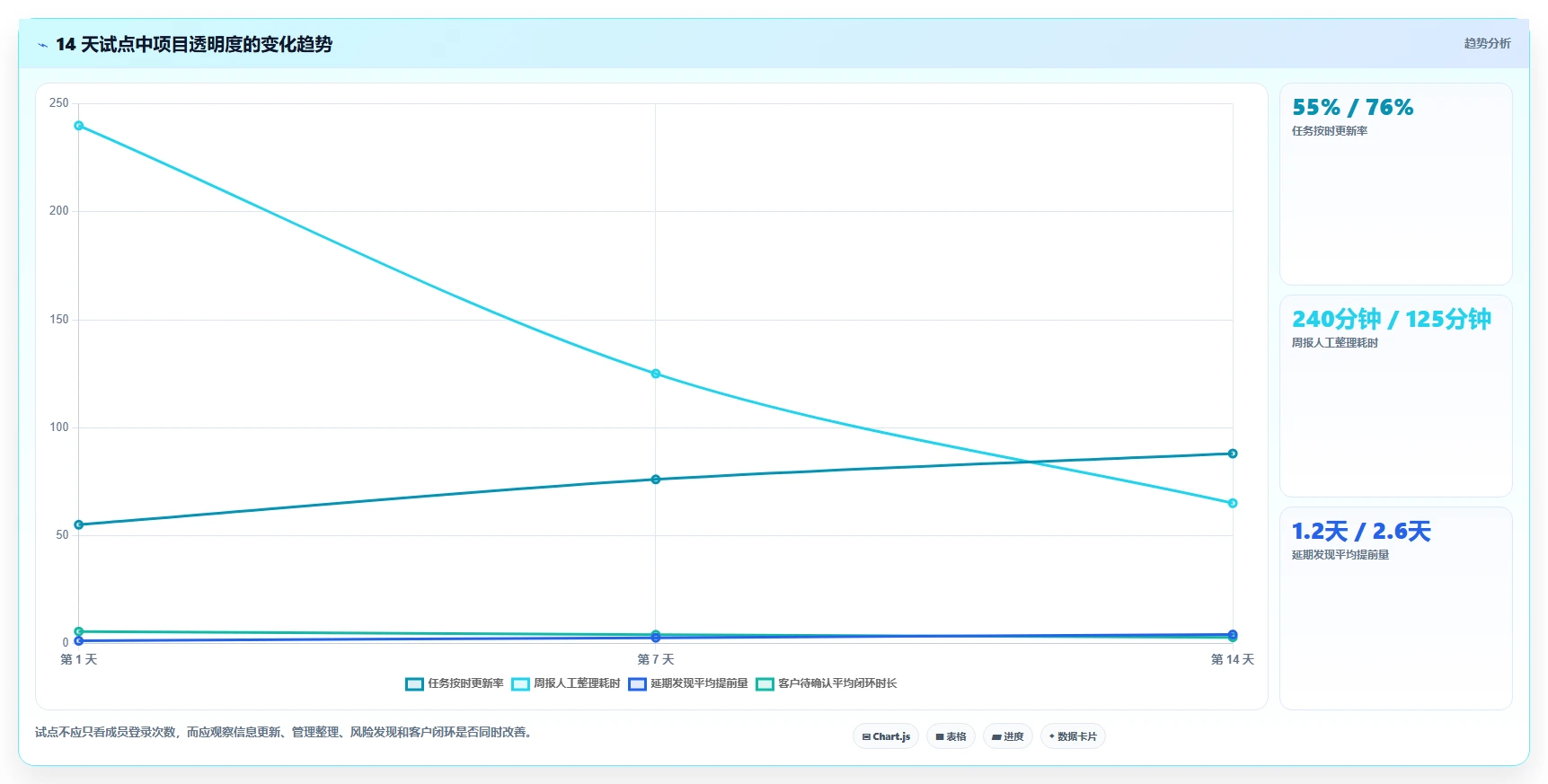This screenshot has width=1548, height=784.
Task: Click the 250 y-axis tick label
Action: pos(59,103)
